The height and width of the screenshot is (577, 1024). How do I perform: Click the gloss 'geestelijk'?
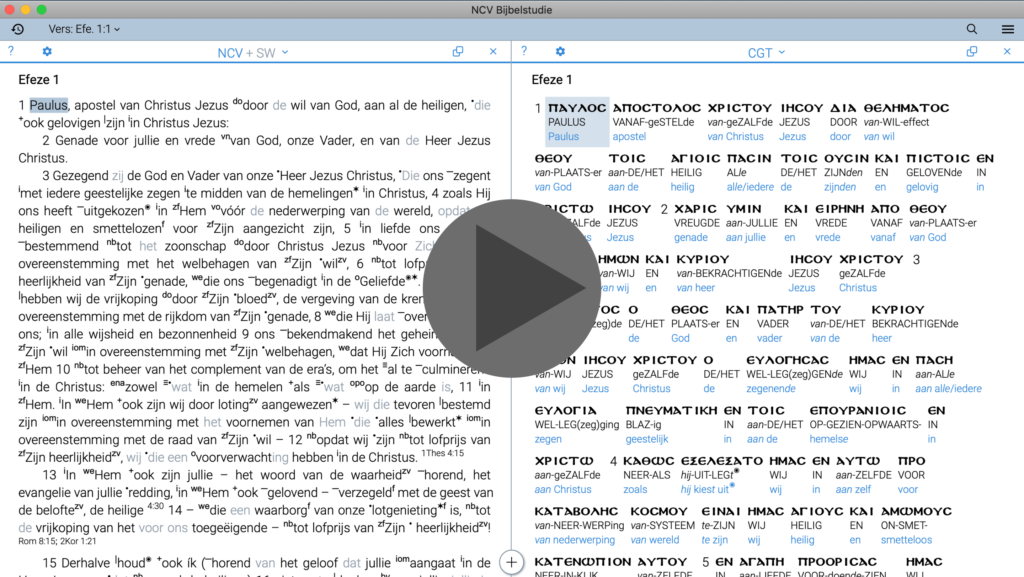click(647, 439)
